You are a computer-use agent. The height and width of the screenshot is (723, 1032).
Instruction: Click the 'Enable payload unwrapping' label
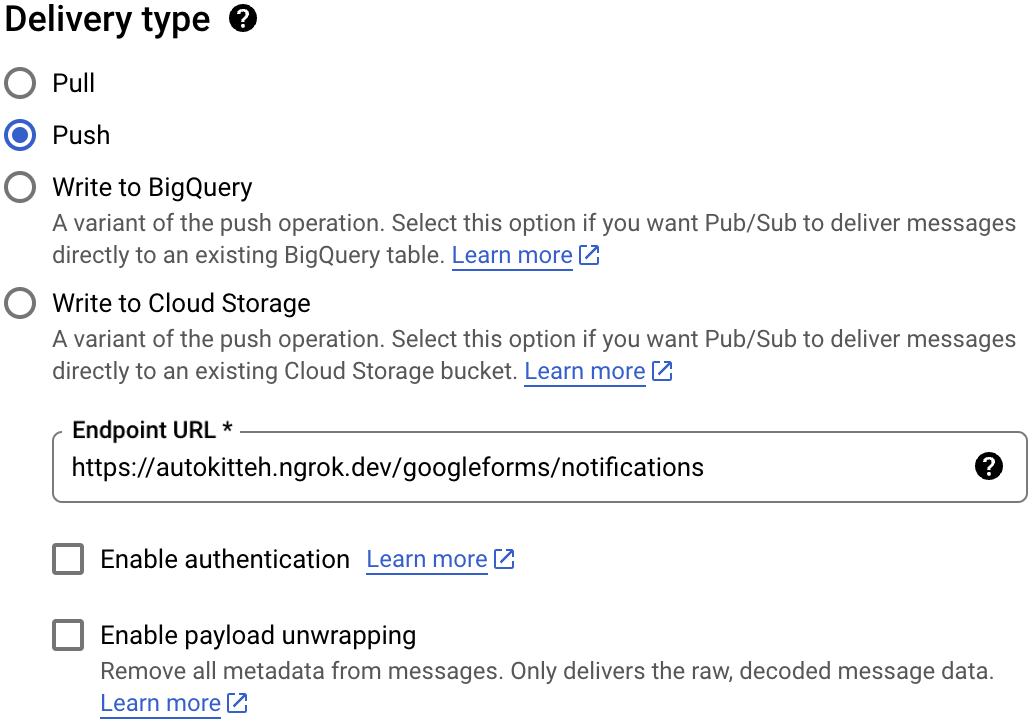coord(258,636)
